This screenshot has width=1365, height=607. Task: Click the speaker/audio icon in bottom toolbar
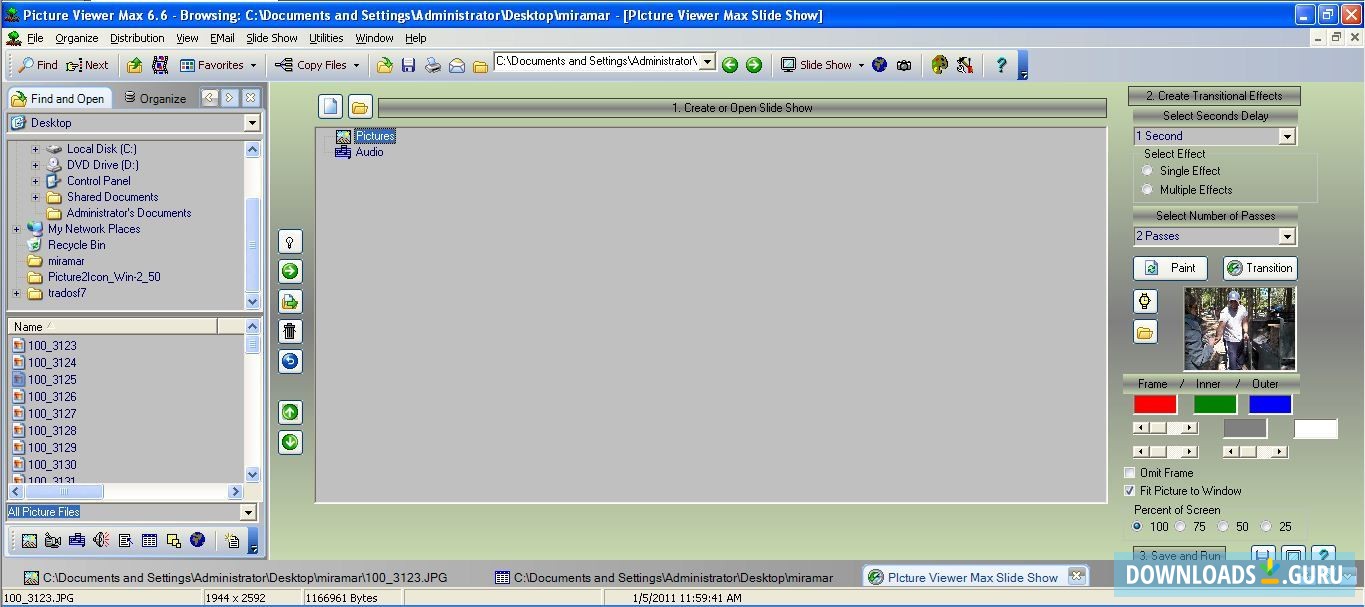pyautogui.click(x=100, y=540)
